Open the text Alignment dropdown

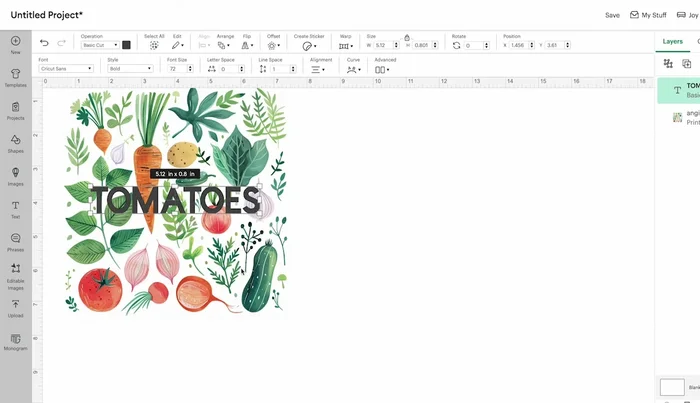(318, 69)
